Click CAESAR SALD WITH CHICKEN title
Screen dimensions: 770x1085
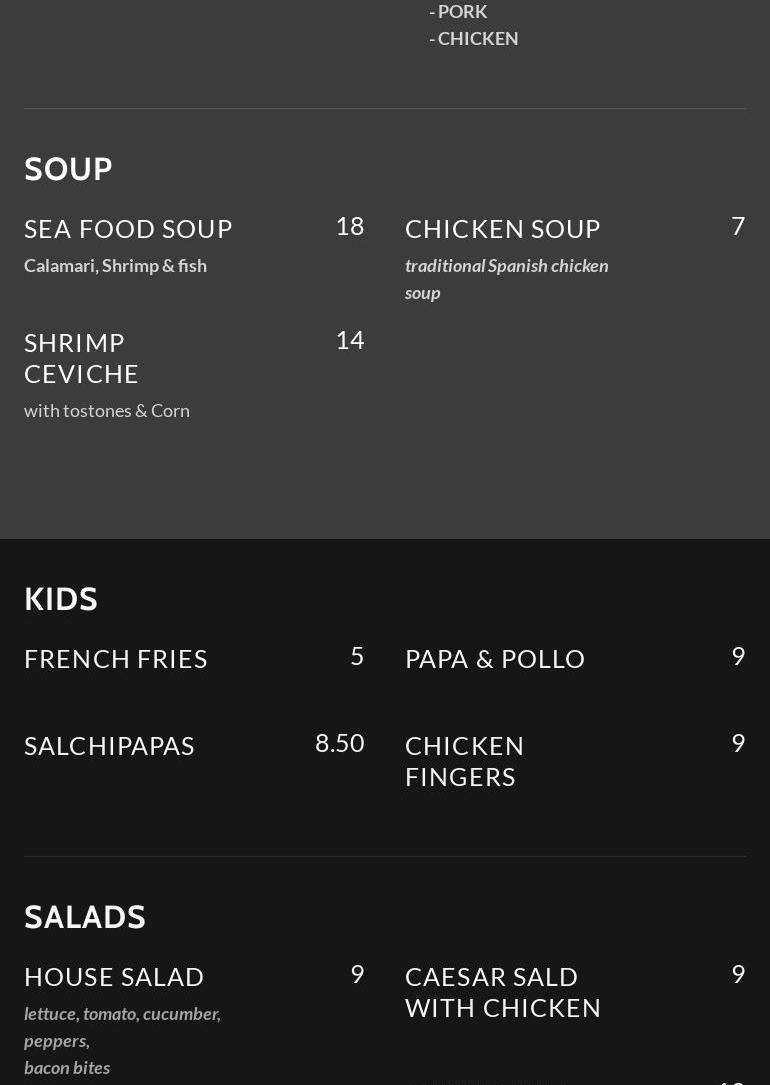pos(503,992)
